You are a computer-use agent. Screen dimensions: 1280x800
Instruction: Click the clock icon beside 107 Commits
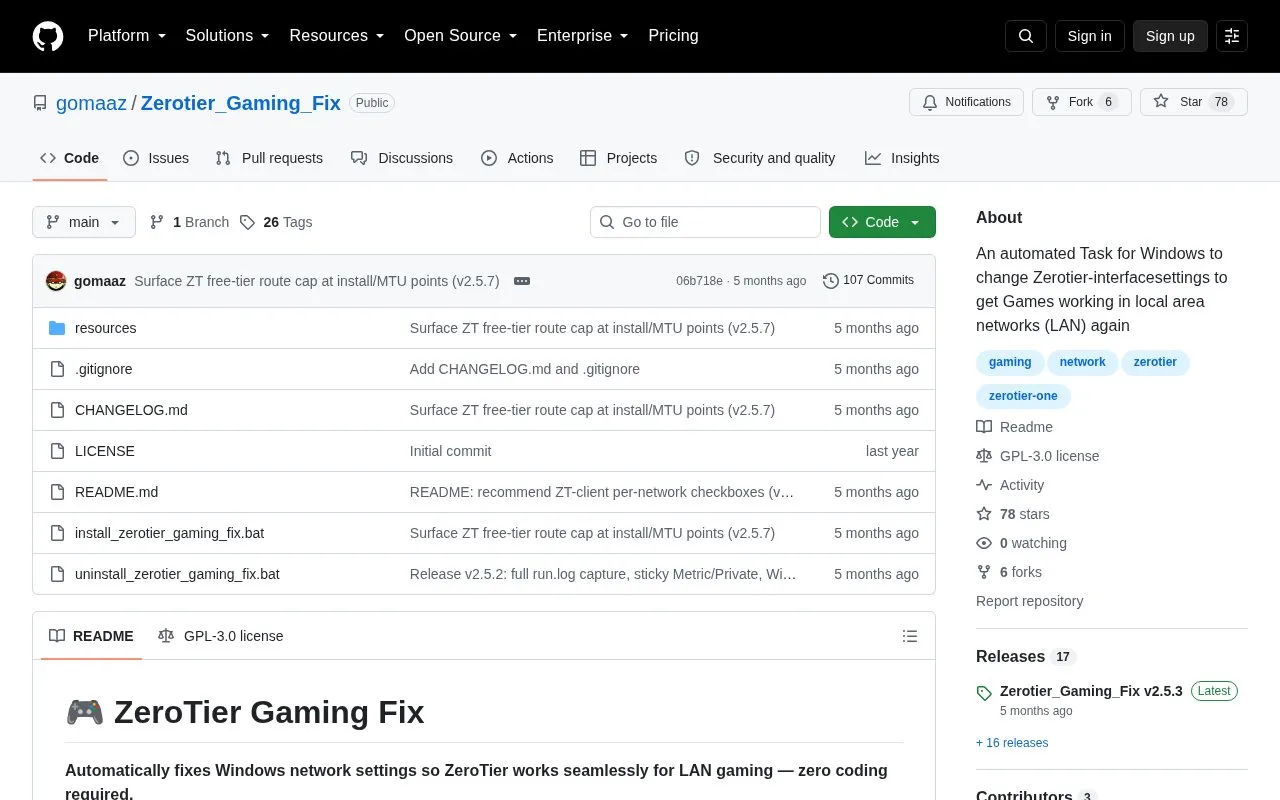(x=831, y=281)
